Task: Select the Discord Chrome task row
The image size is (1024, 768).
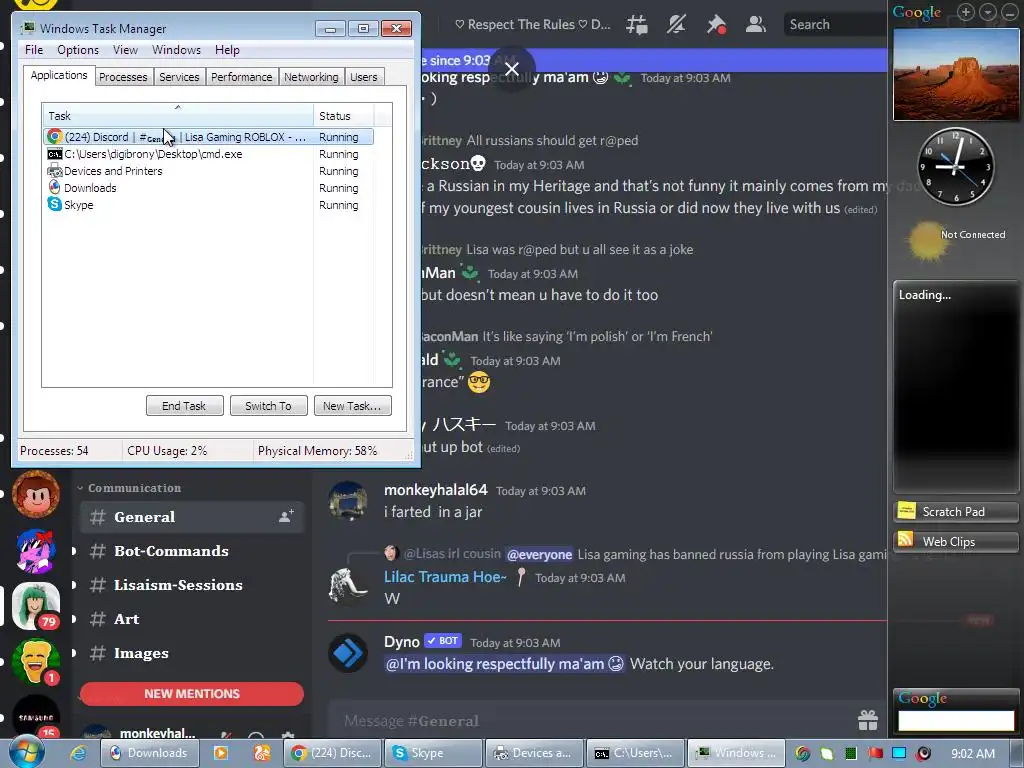Action: click(x=208, y=137)
